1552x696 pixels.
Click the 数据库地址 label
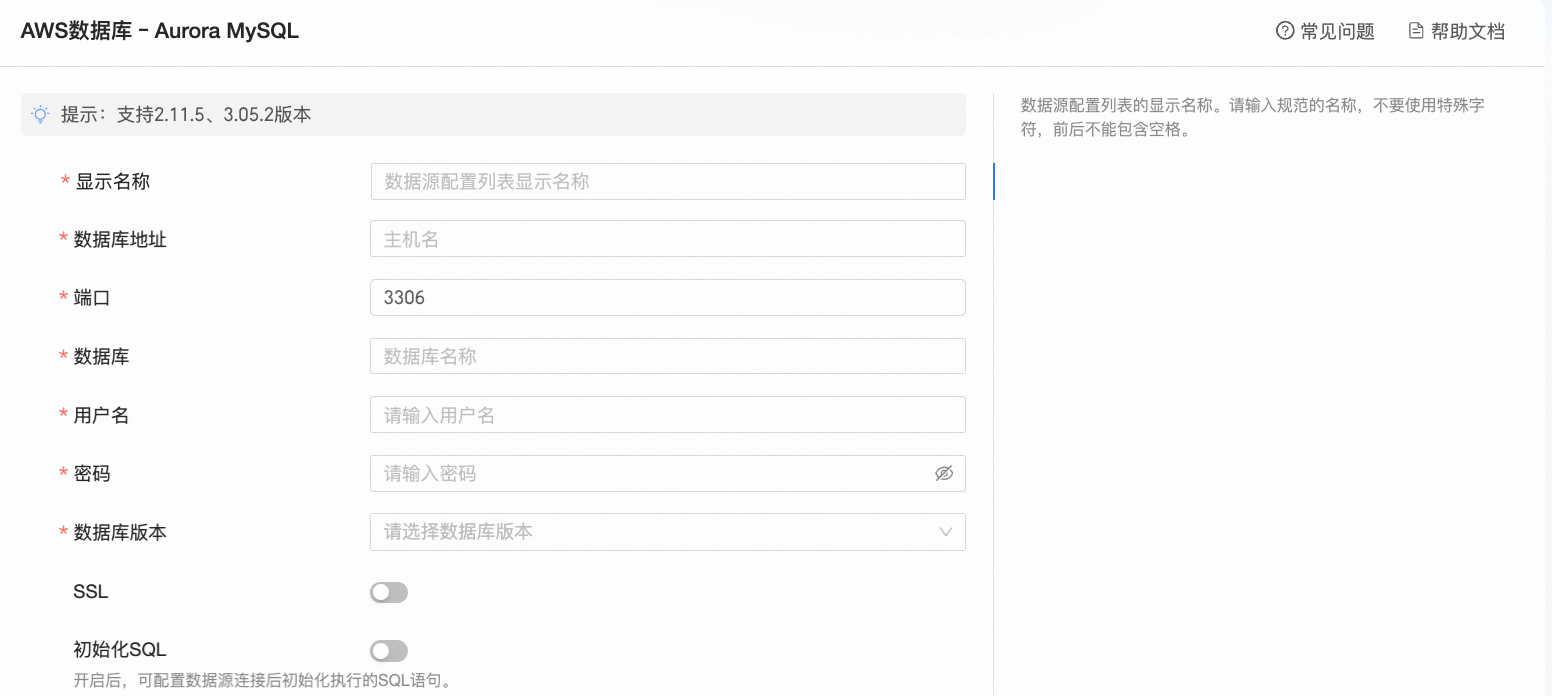click(120, 239)
